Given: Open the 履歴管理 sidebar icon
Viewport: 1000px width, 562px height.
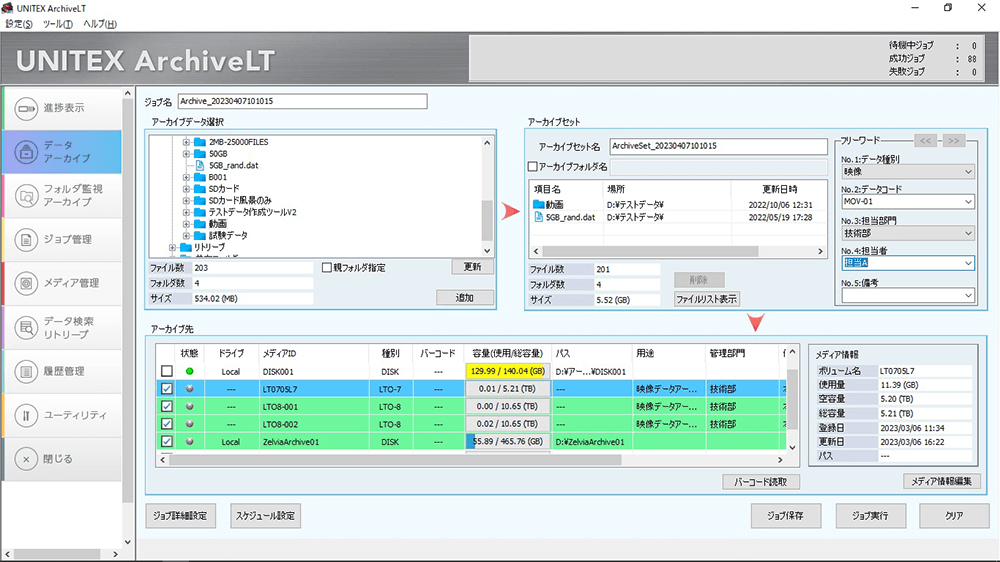Looking at the screenshot, I should coord(26,371).
